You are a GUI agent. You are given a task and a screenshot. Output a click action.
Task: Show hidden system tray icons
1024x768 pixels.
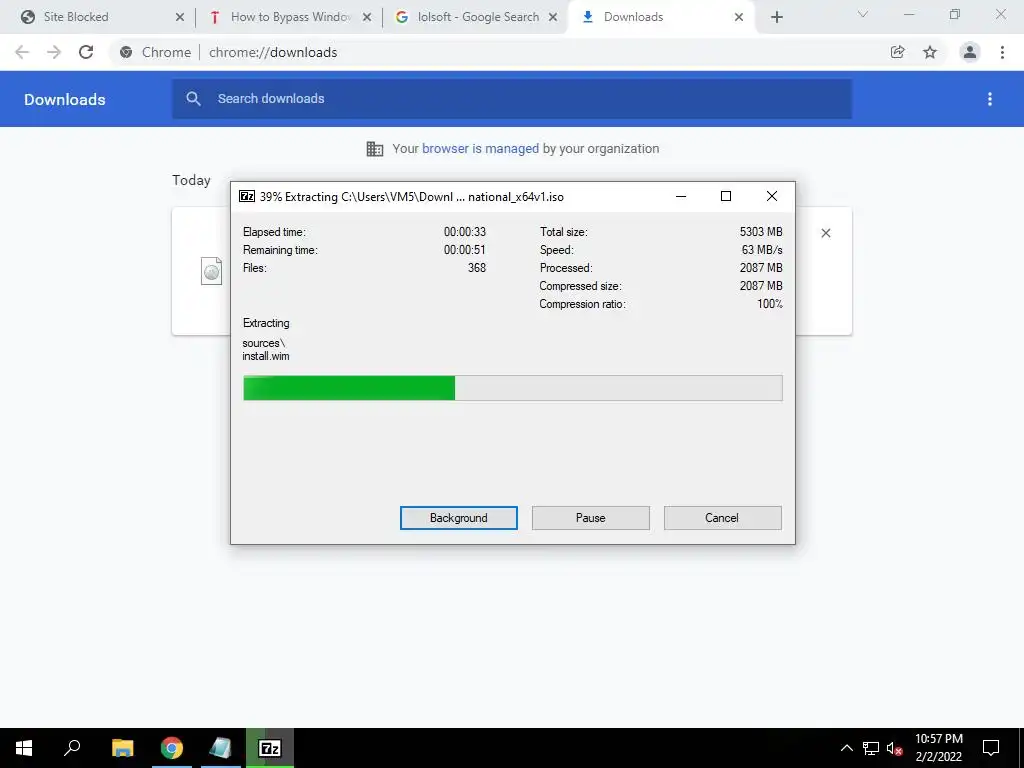(x=846, y=748)
